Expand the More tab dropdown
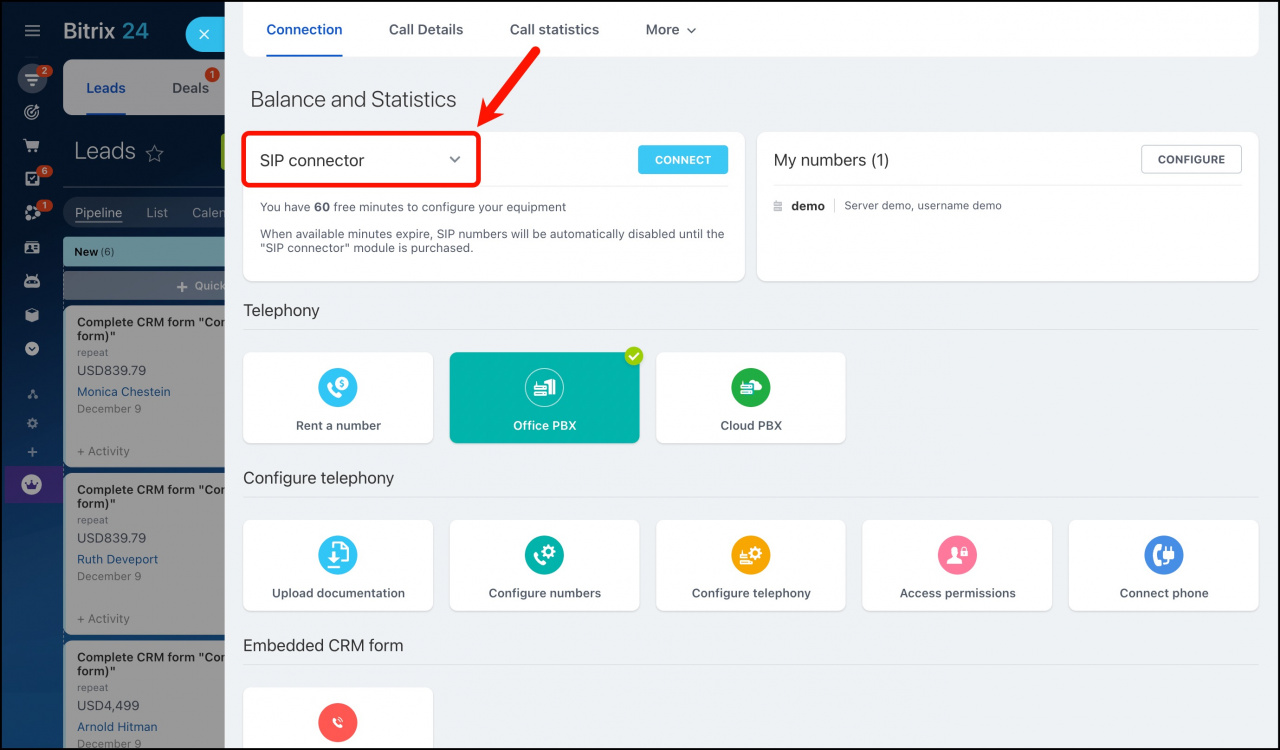The width and height of the screenshot is (1280, 750). [x=671, y=30]
